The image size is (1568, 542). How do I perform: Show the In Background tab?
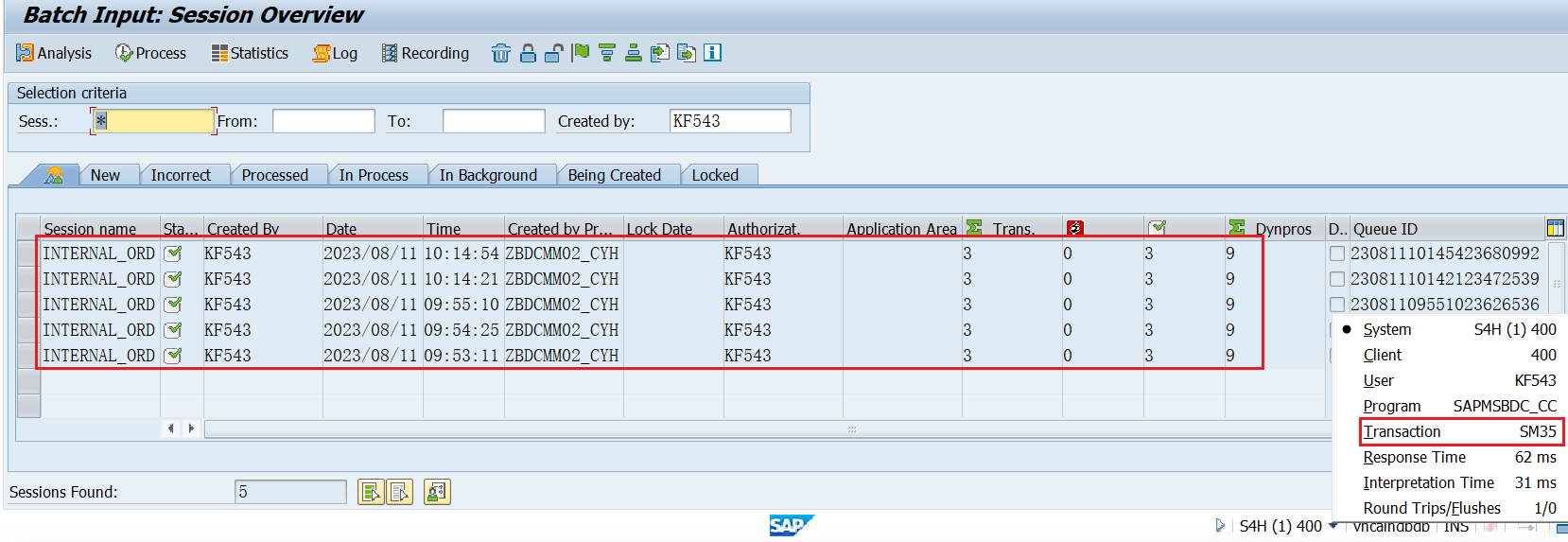pos(488,175)
